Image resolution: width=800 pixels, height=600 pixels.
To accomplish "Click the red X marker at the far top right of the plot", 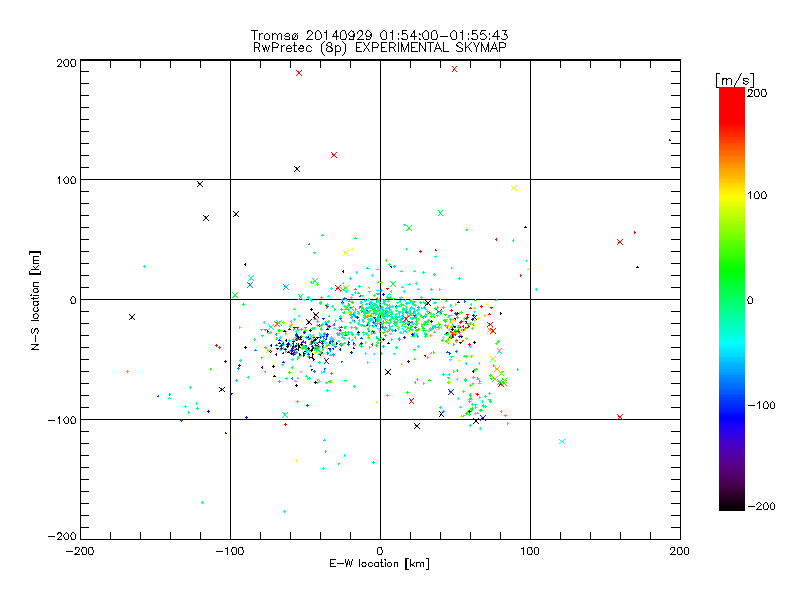I will (x=454, y=69).
